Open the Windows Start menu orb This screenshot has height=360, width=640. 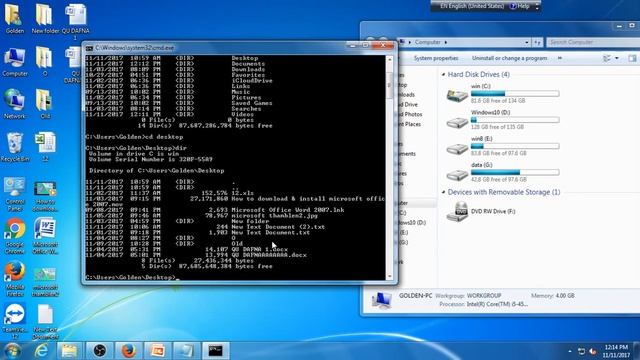coord(12,351)
